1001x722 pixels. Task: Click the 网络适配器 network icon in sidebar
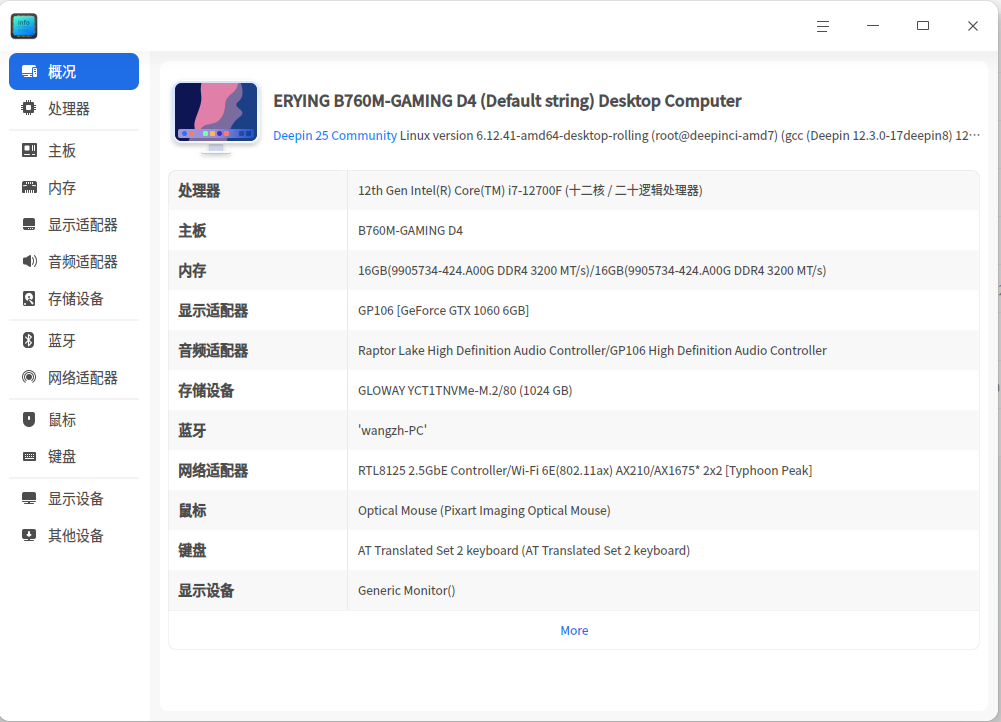pyautogui.click(x=29, y=377)
